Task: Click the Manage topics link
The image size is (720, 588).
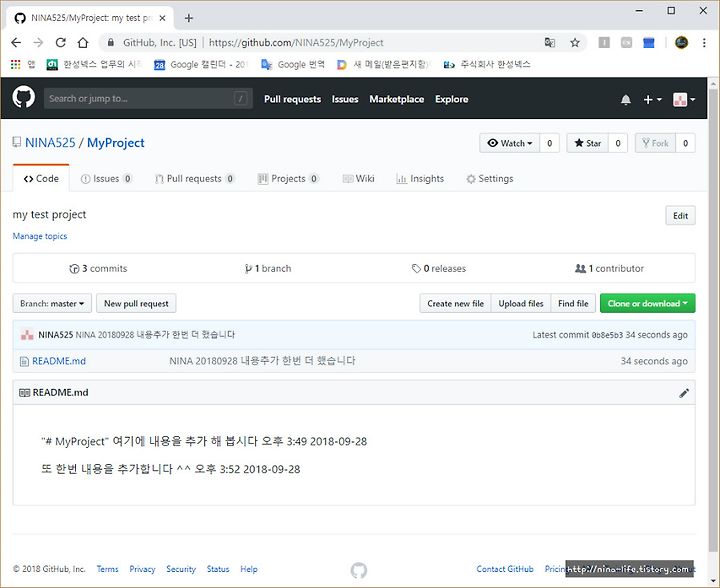Action: 40,236
